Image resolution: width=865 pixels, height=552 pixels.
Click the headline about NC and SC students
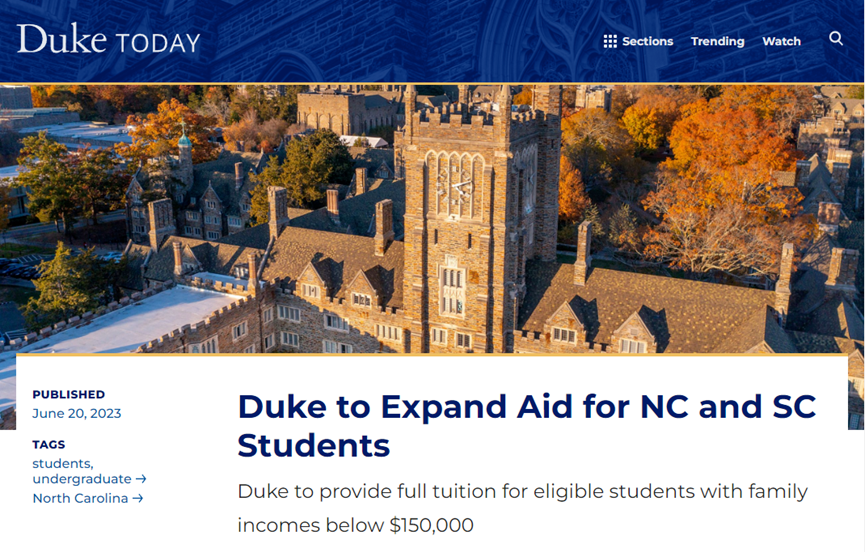(x=526, y=425)
